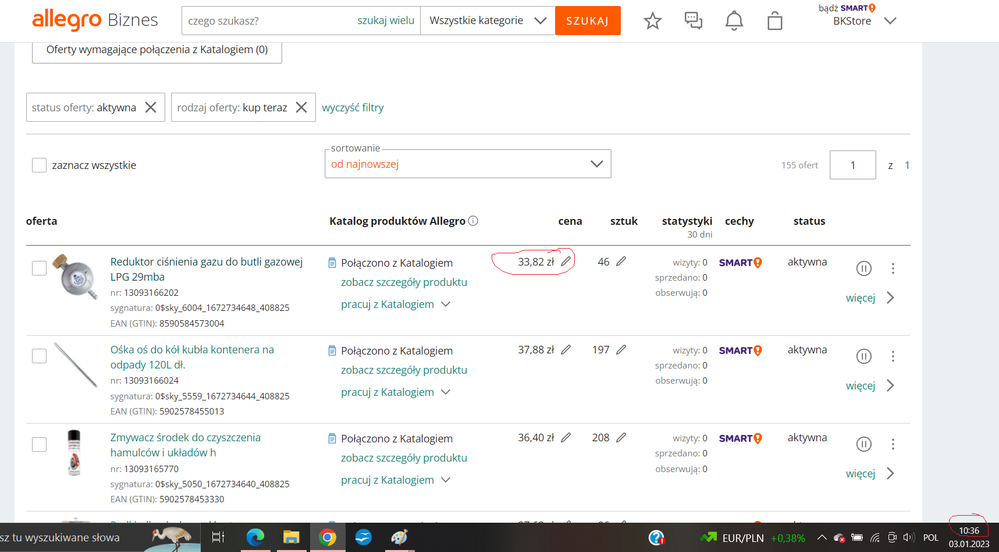Edit quantity pencil next to 197 sztuk
The image size is (999, 552).
[621, 350]
